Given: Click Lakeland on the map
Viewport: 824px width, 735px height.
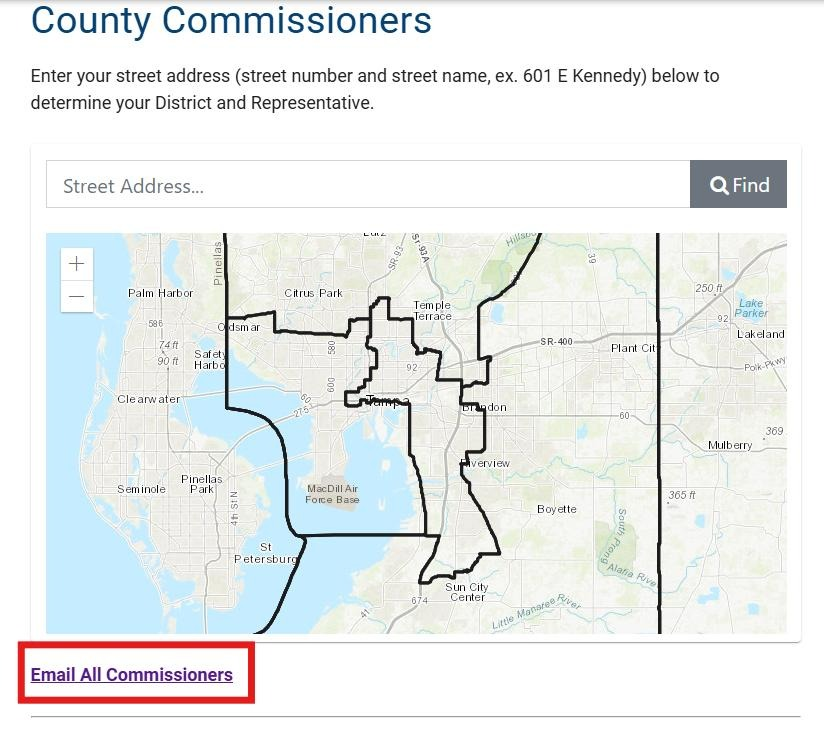Looking at the screenshot, I should 760,334.
